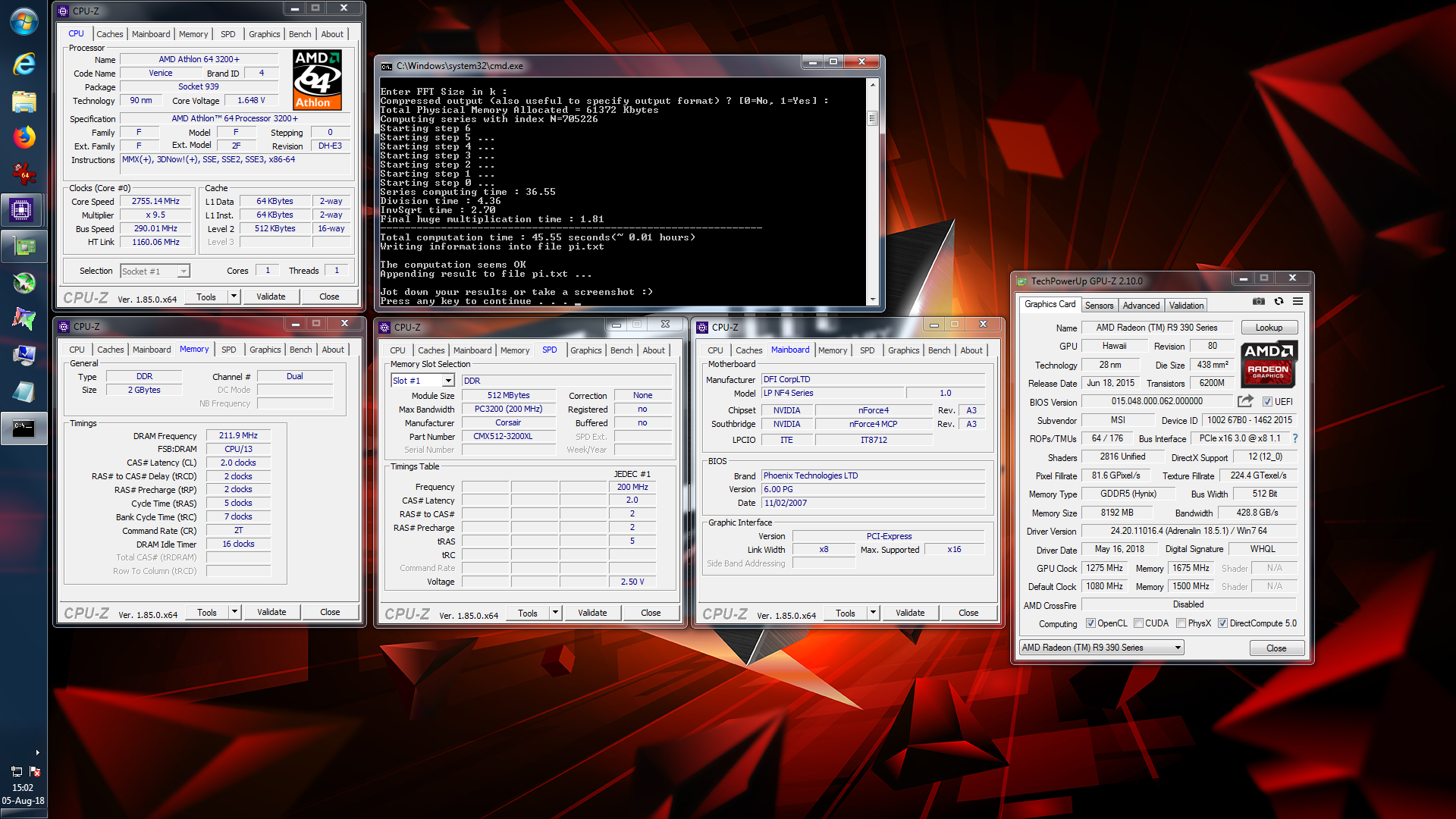Viewport: 1456px width, 819px height.
Task: Open the colorful paper-plane taskbar icon
Action: (24, 319)
